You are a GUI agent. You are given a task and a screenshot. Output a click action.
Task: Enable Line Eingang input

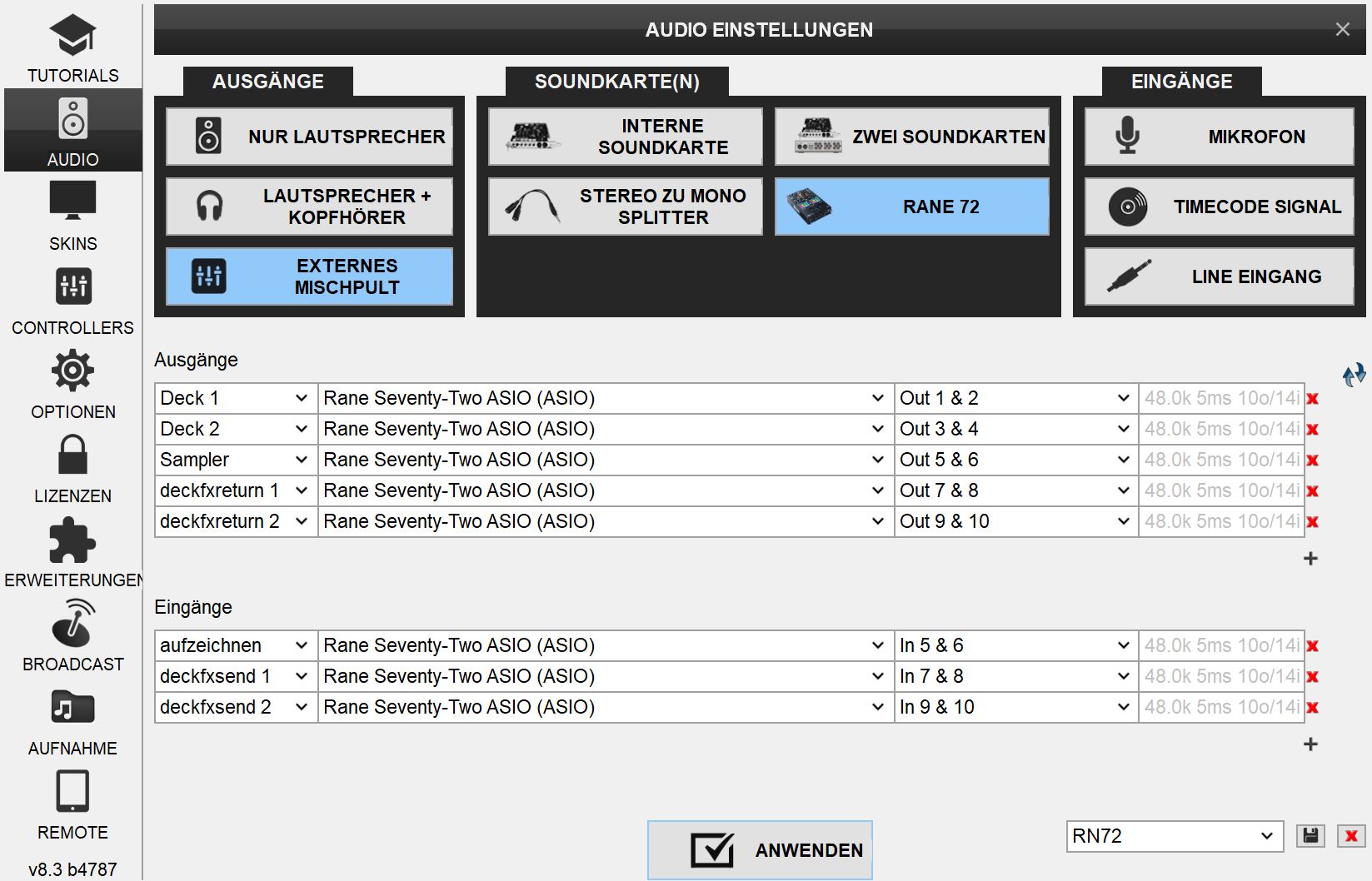(1220, 276)
